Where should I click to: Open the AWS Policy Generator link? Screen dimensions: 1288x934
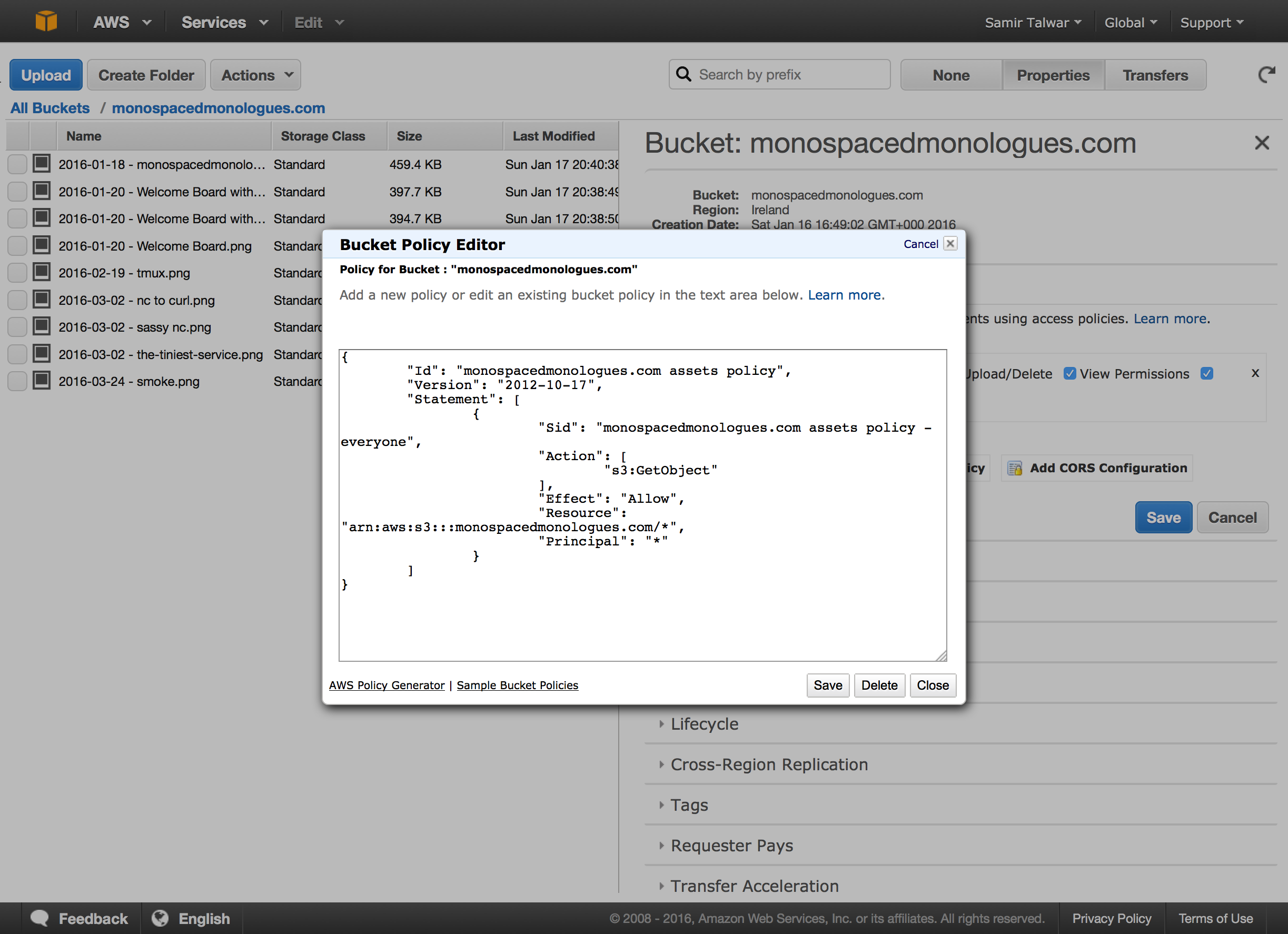pyautogui.click(x=387, y=685)
